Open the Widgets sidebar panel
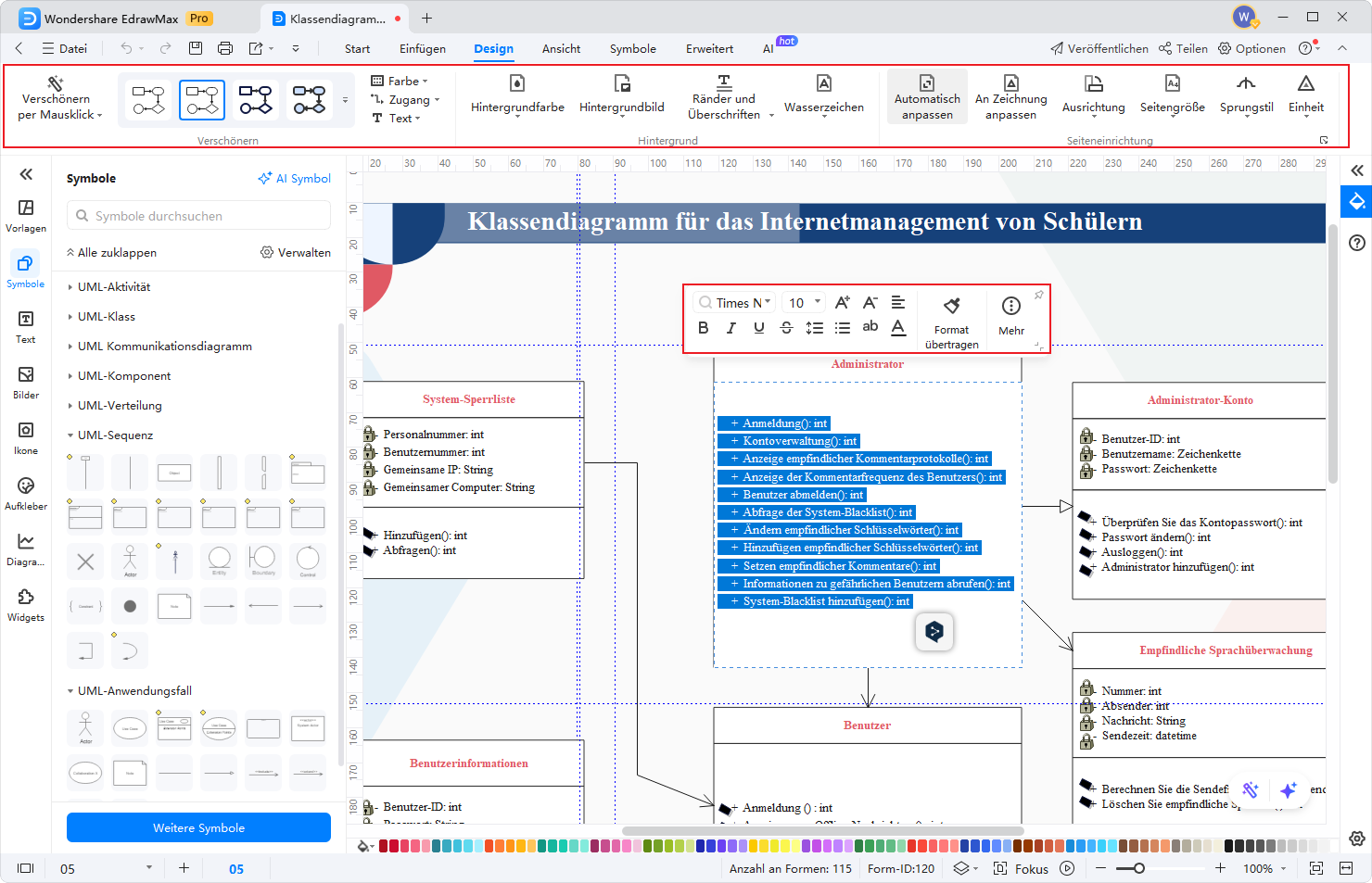 [x=26, y=605]
